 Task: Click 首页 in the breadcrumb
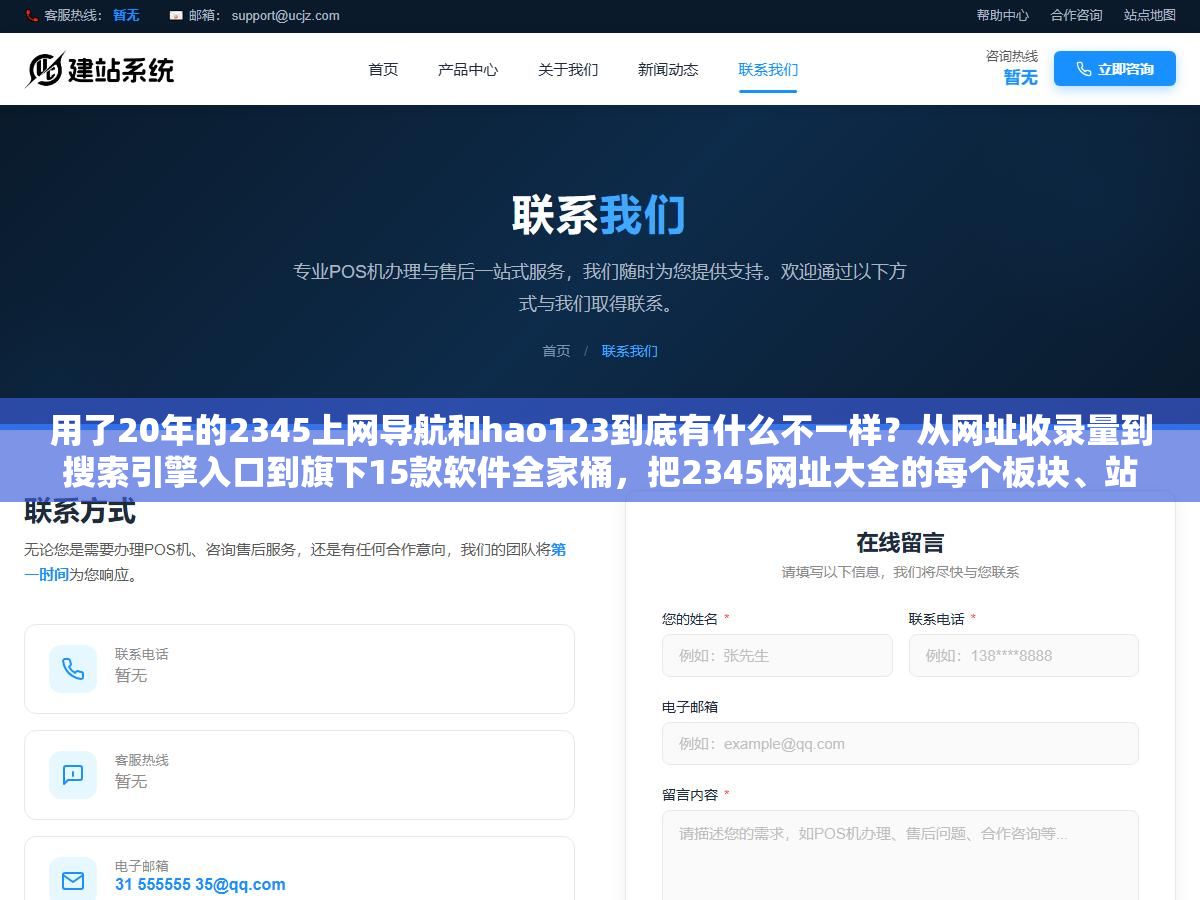[x=556, y=351]
